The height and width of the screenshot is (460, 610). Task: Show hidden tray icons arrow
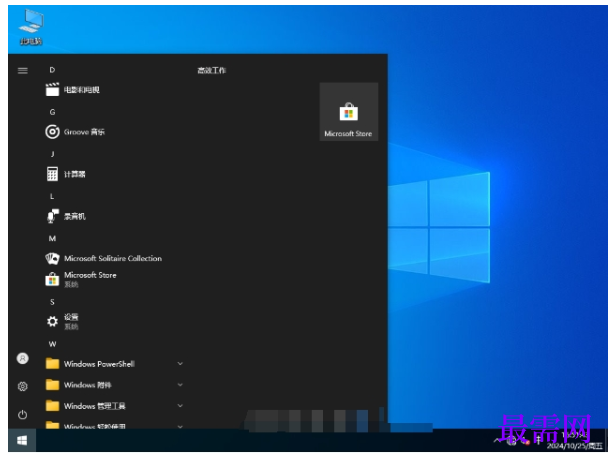(x=497, y=441)
